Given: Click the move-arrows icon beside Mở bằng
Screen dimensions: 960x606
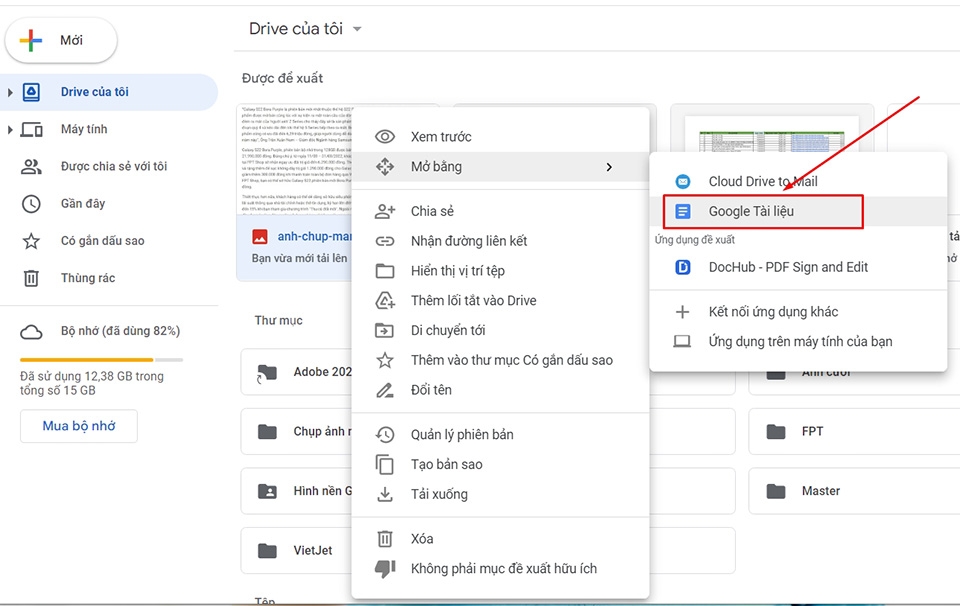Looking at the screenshot, I should click(384, 166).
